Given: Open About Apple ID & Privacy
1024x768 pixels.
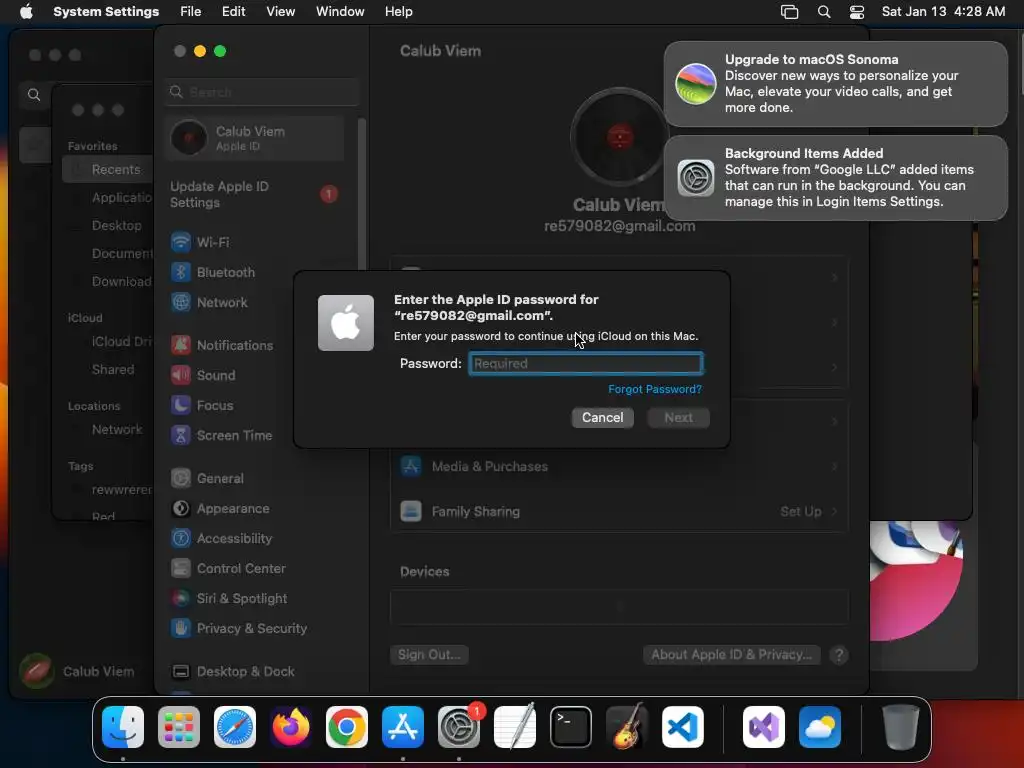Looking at the screenshot, I should point(731,654).
